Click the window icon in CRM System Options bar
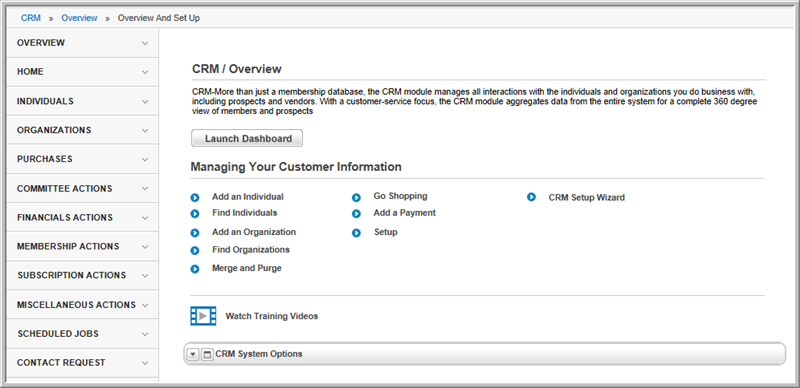This screenshot has width=800, height=388. point(207,354)
